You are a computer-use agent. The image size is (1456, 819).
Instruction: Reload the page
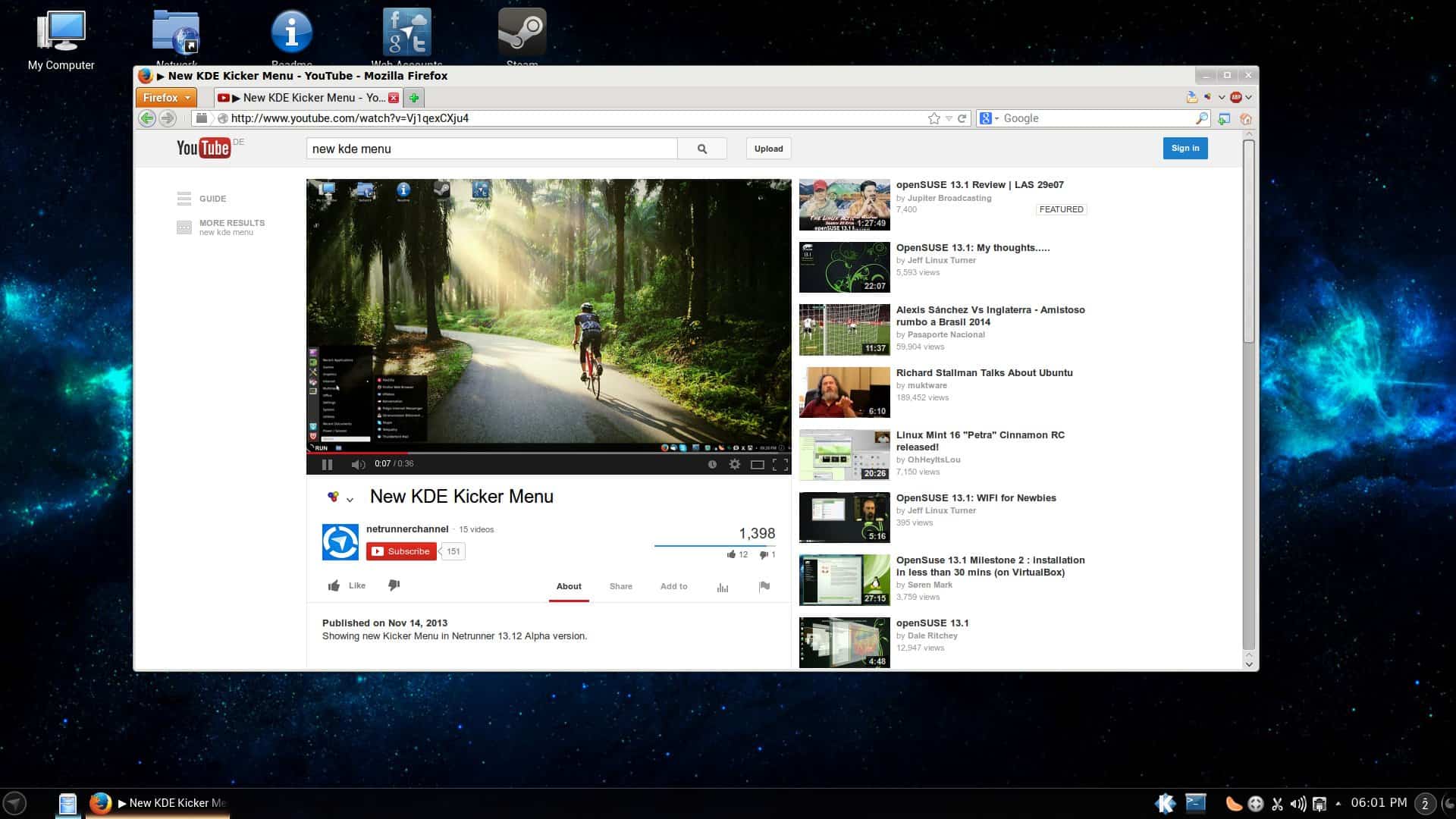(x=962, y=118)
